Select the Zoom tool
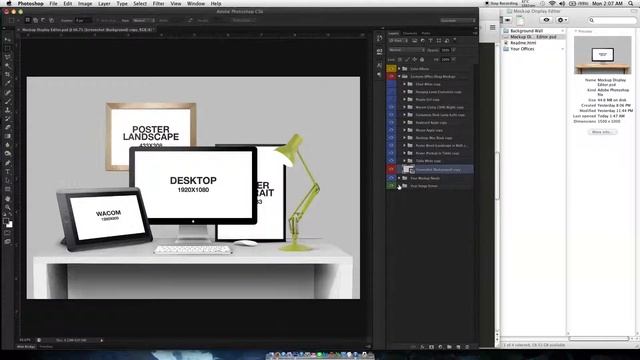The image size is (640, 360). (x=8, y=207)
